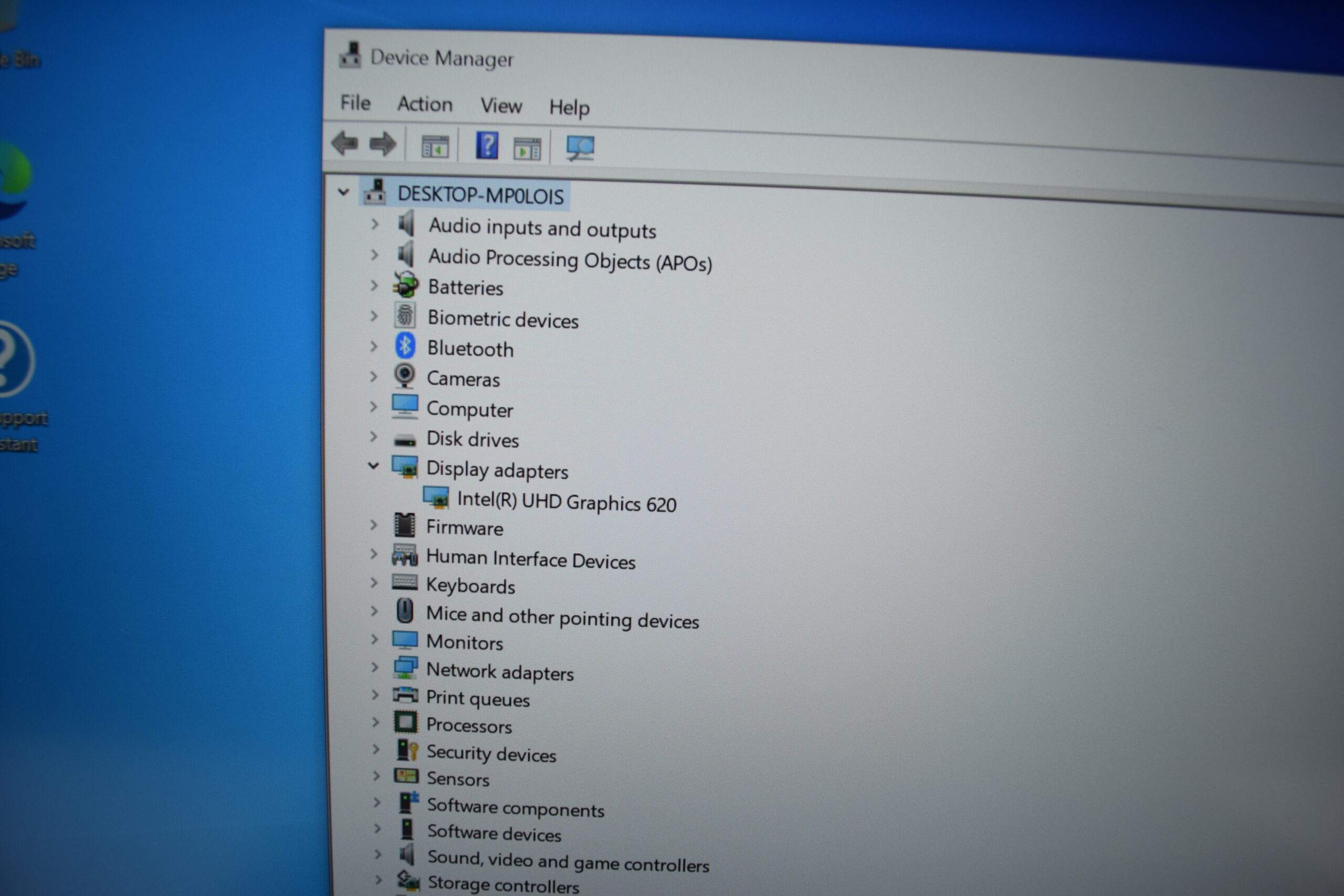
Task: Click the Sensors icon
Action: click(406, 776)
